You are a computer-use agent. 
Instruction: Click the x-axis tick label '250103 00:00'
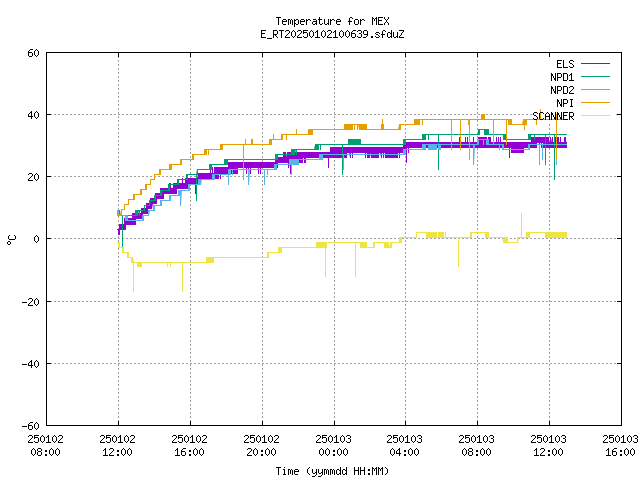click(x=333, y=446)
